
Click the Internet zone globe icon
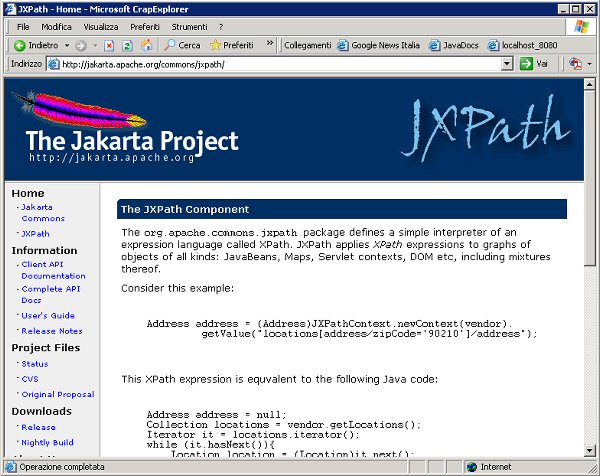472,467
